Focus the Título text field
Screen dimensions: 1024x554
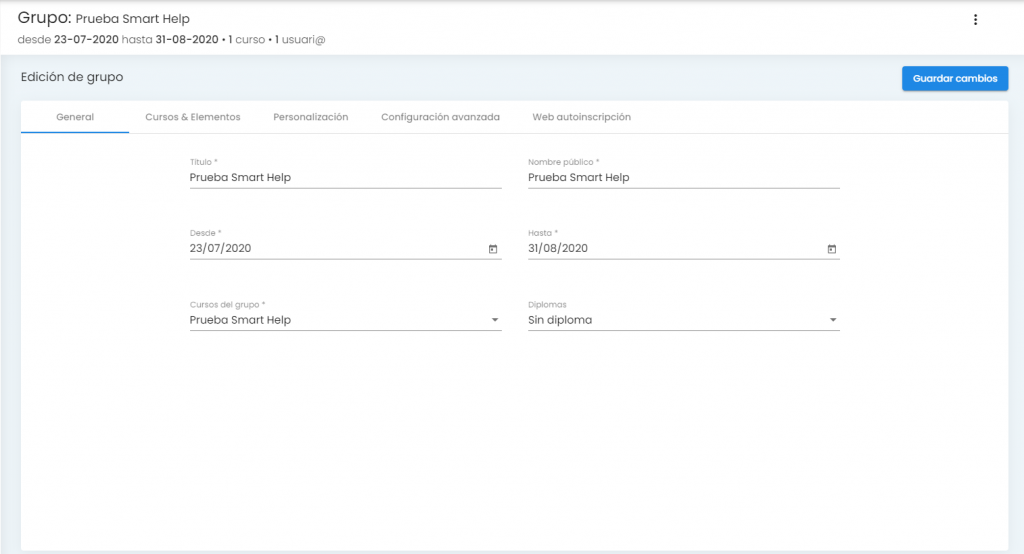345,178
